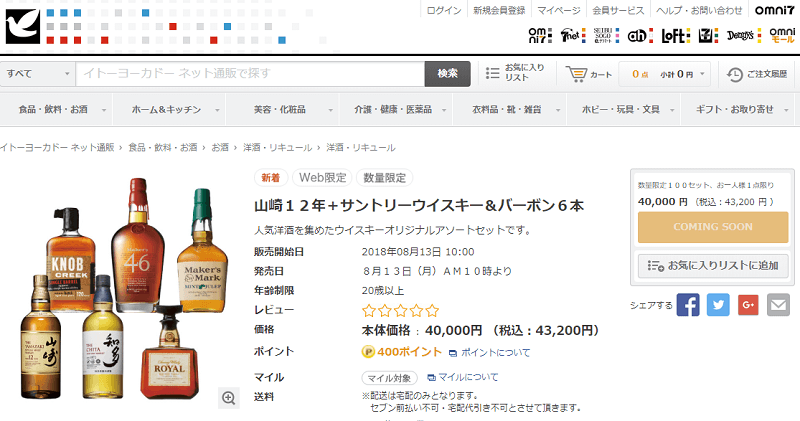
Task: Open マイページ my page
Action: point(559,10)
